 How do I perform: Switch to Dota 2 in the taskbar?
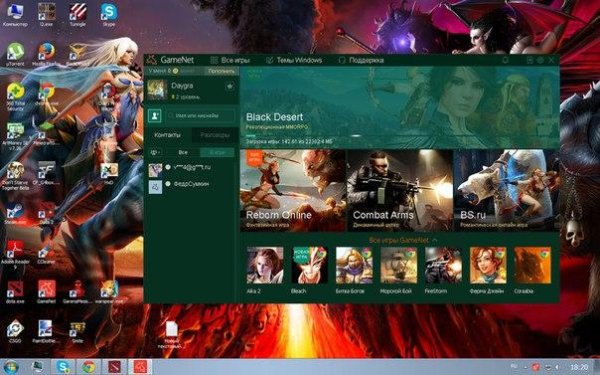[114, 367]
